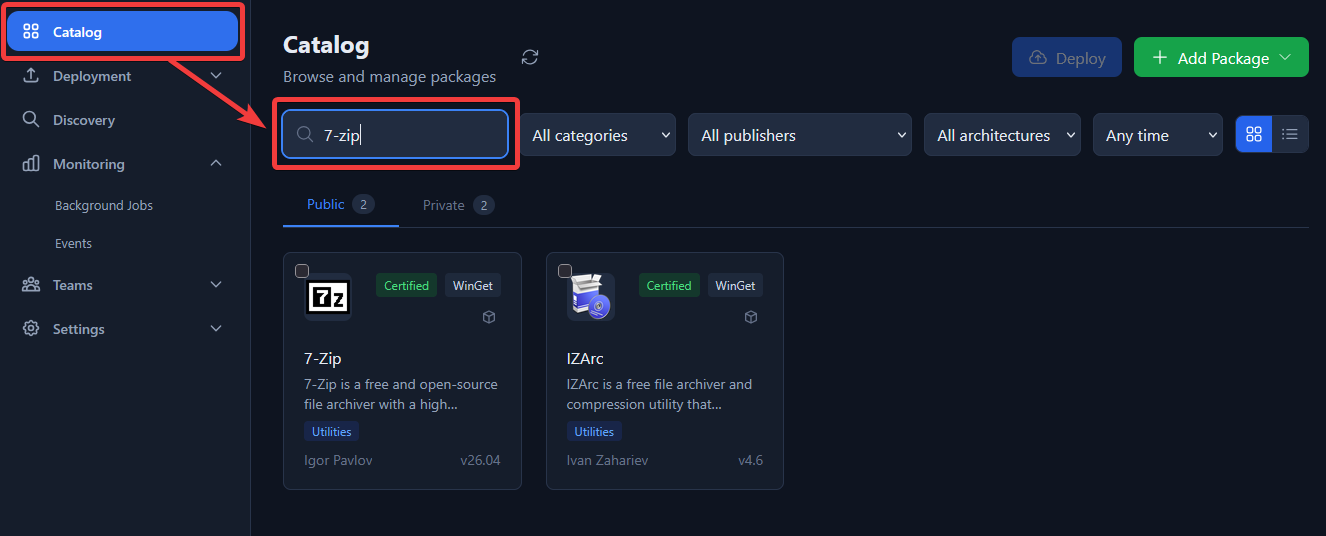
Task: Click the WinGet badge on 7-Zip card
Action: pos(473,285)
